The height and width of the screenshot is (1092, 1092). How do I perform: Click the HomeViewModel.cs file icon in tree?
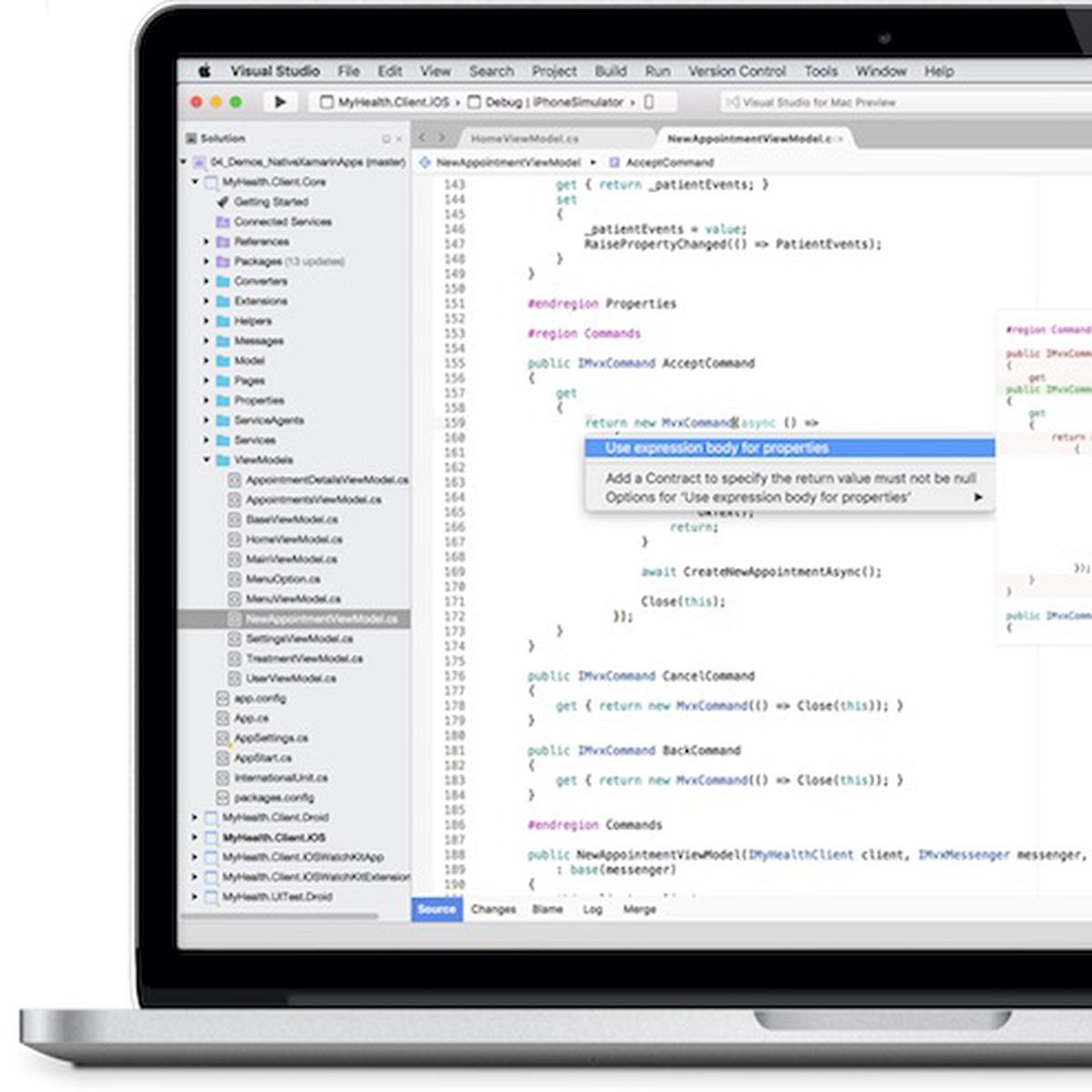[x=234, y=540]
